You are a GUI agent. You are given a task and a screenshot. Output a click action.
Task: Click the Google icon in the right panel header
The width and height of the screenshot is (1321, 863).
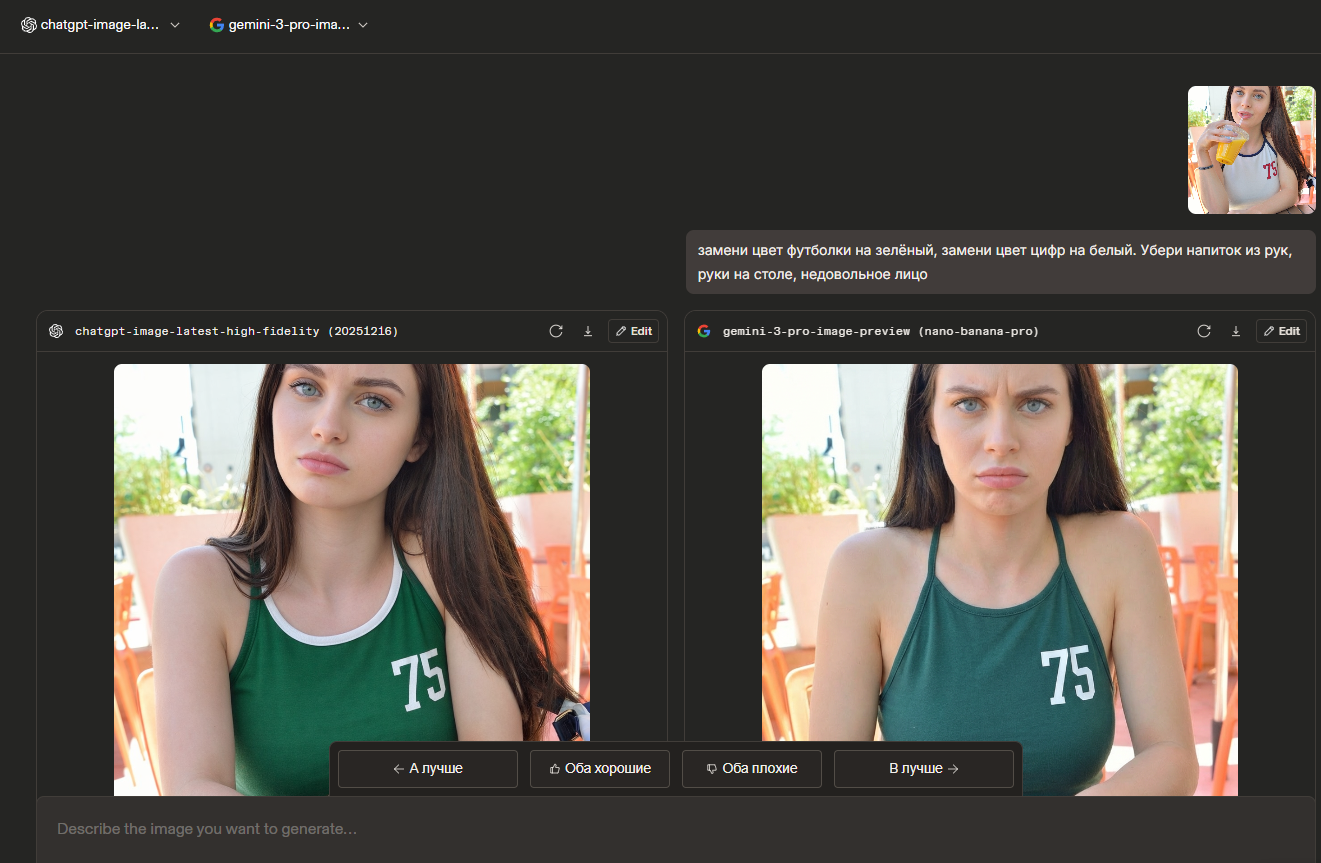(704, 331)
